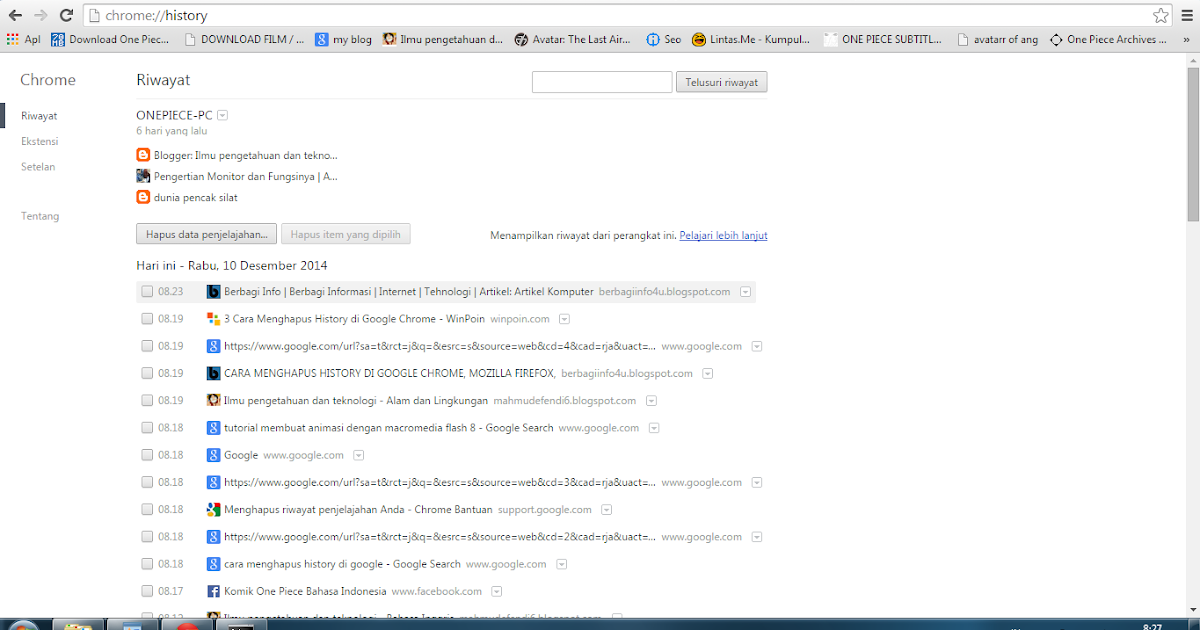Open the Chrome hamburger menu
This screenshot has width=1200, height=630.
point(1186,16)
